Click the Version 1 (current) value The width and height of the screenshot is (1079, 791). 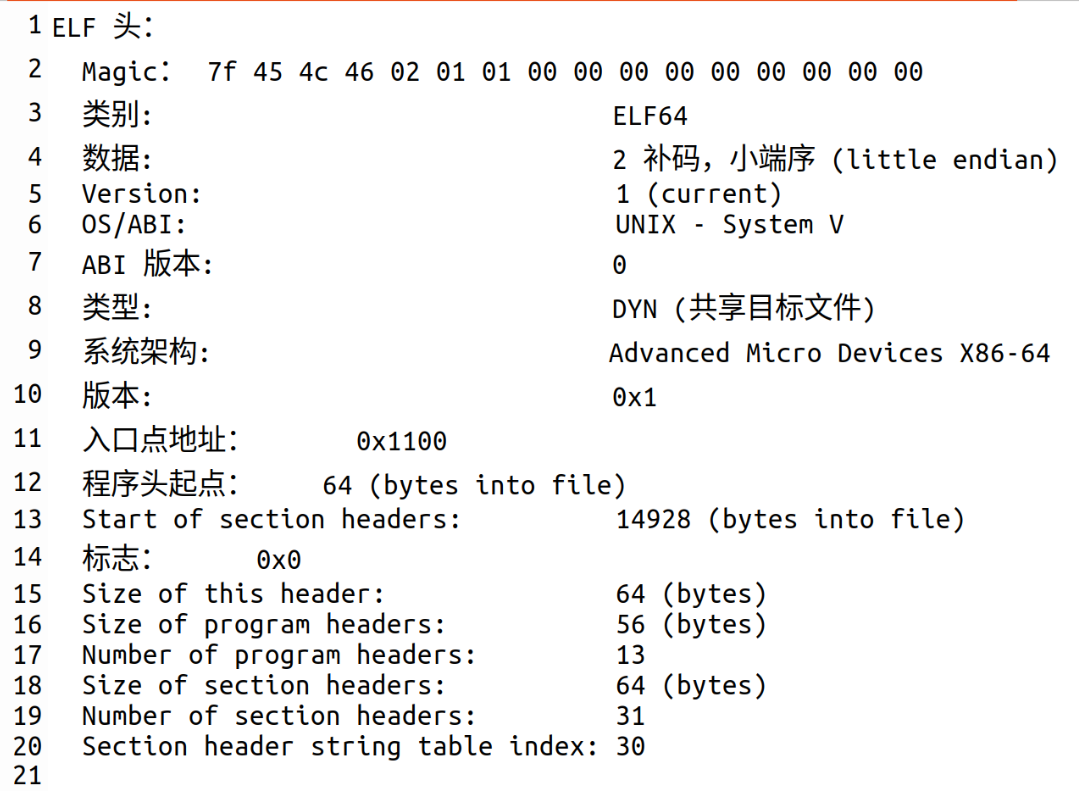tap(698, 194)
